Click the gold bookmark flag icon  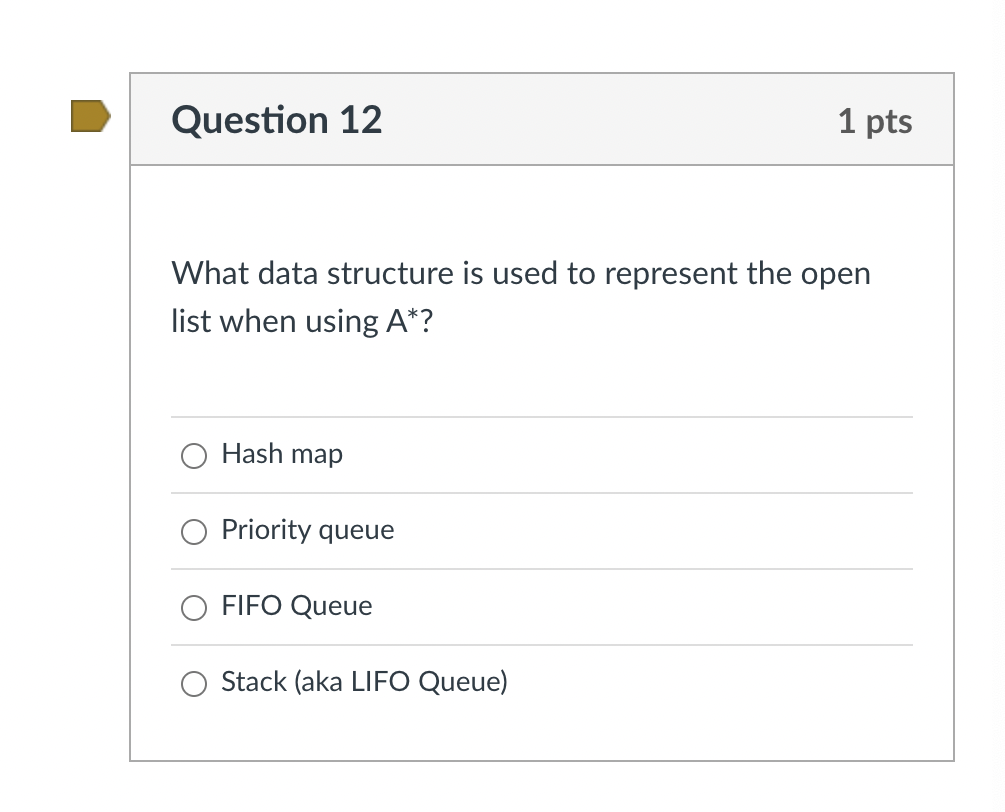88,116
